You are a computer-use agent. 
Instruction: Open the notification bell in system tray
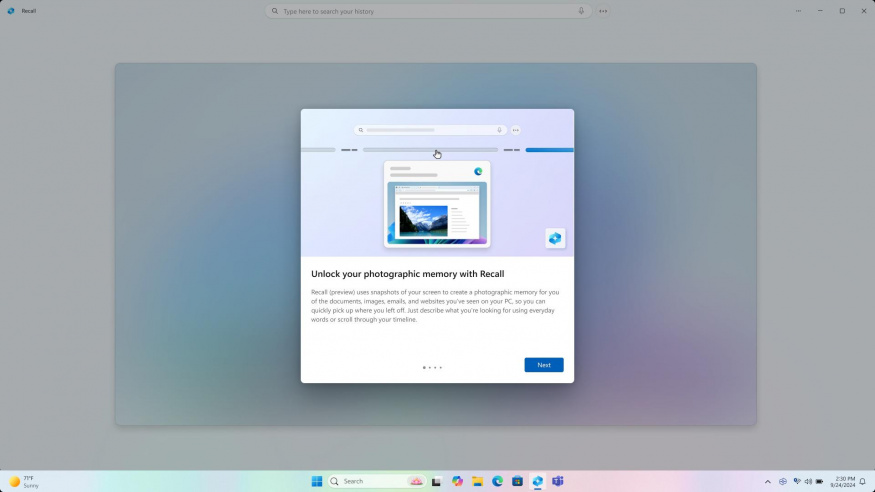[862, 481]
